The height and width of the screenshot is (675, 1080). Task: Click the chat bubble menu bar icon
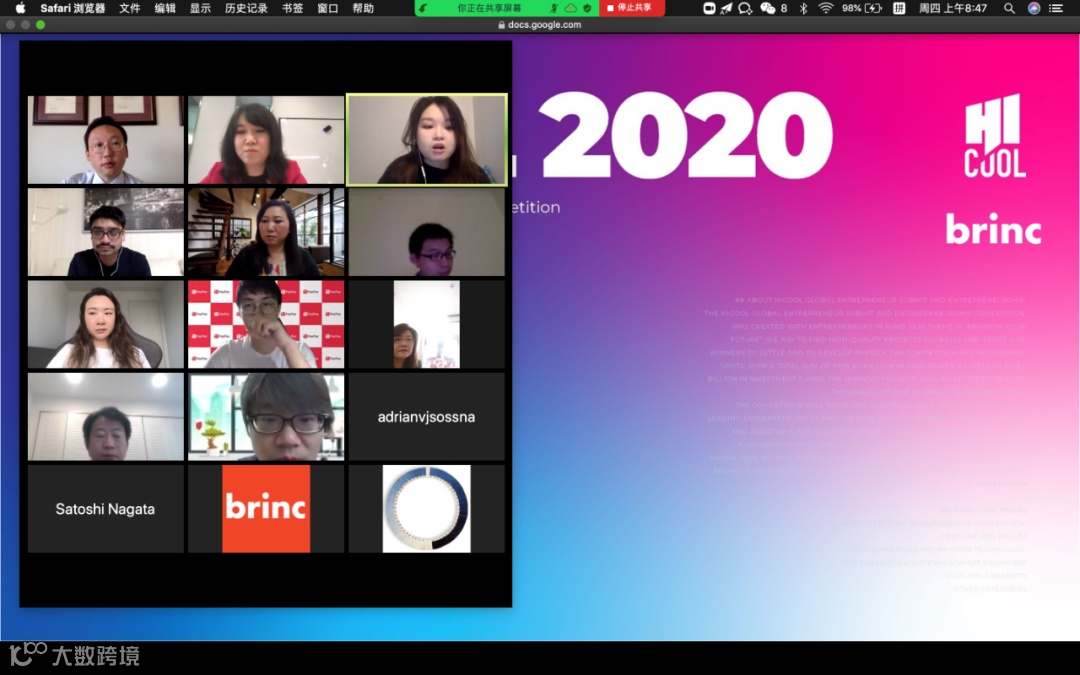[745, 8]
